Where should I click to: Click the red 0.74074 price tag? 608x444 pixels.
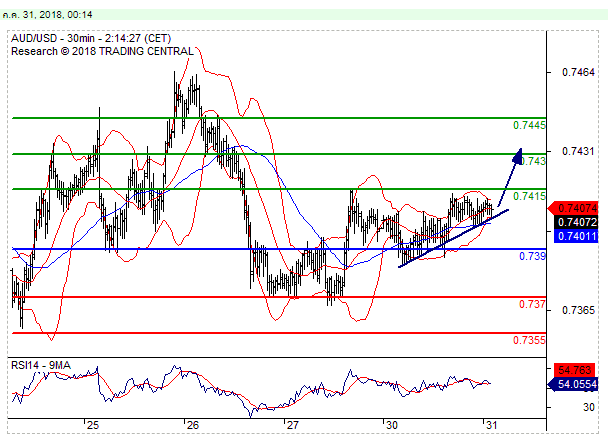pyautogui.click(x=575, y=209)
